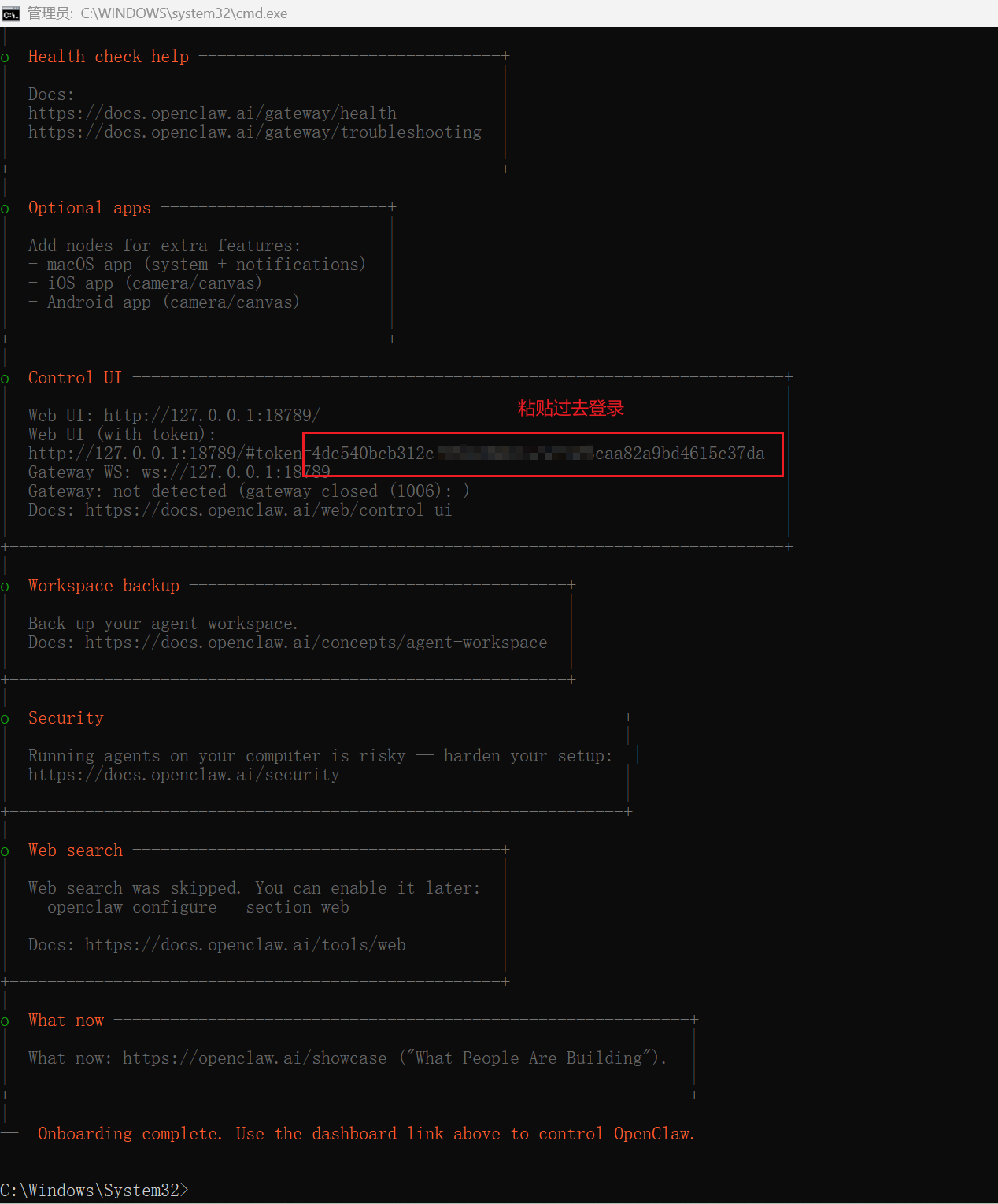Click the 'Web UI (with token):' label

coord(122,435)
